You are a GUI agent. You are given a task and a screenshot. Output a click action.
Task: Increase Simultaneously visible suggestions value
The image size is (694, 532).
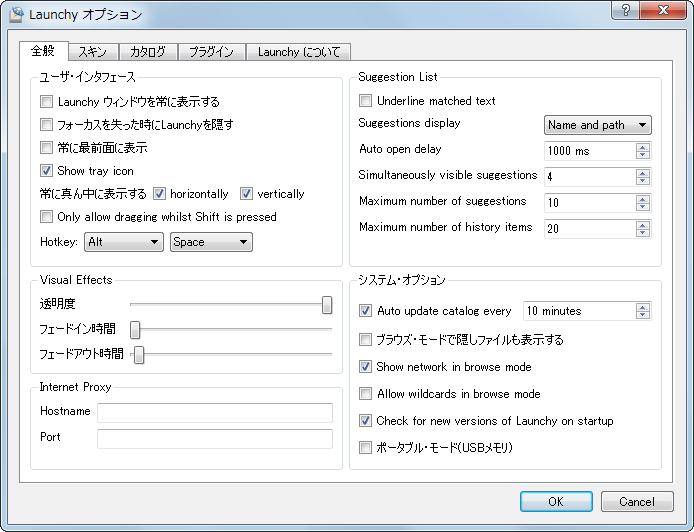[643, 173]
